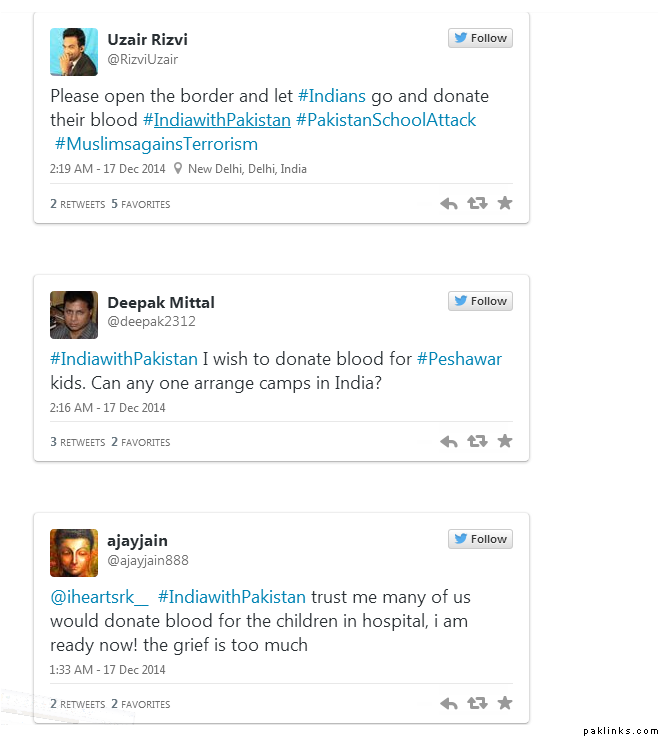Retweet Uzair Rizvi's tweet
This screenshot has width=659, height=737.
(477, 204)
